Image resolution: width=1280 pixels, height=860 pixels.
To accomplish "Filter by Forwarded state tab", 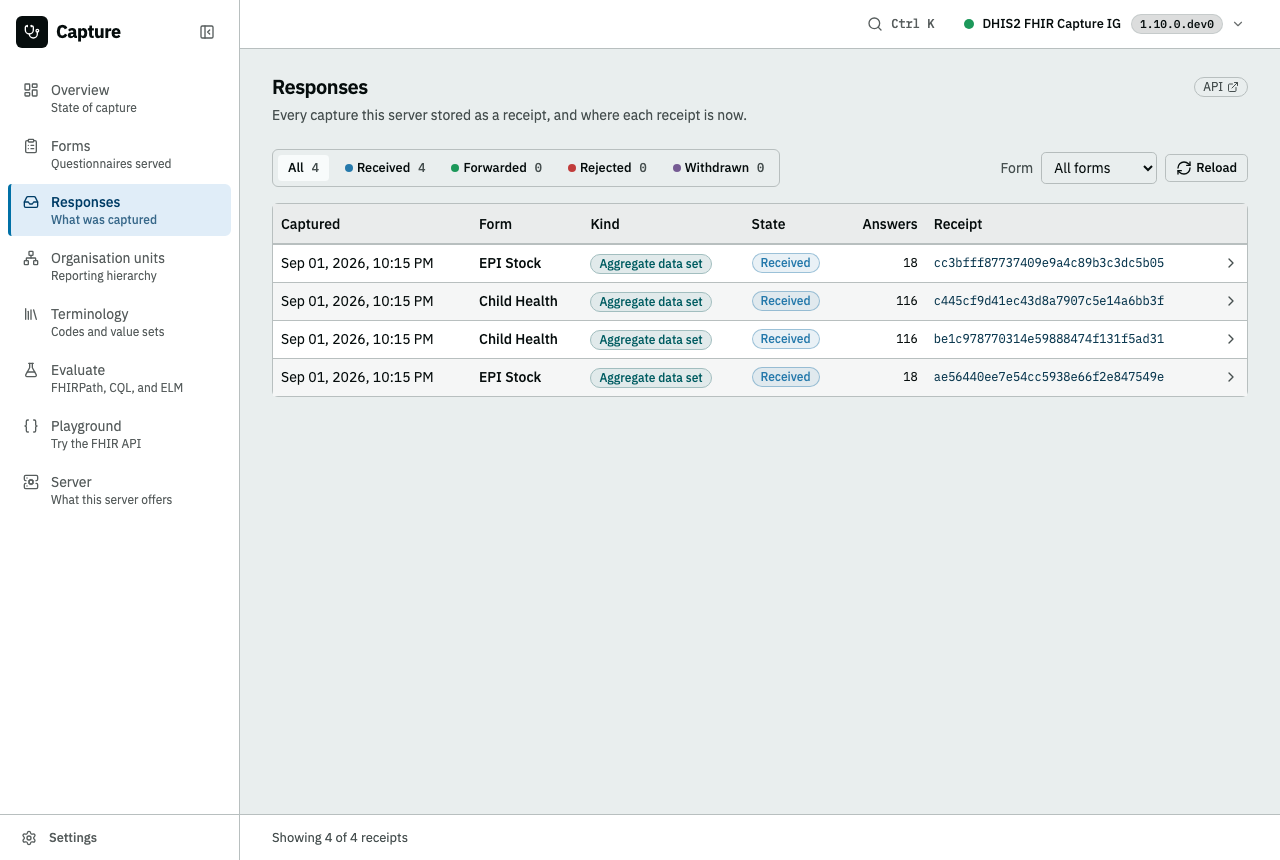I will click(x=496, y=168).
